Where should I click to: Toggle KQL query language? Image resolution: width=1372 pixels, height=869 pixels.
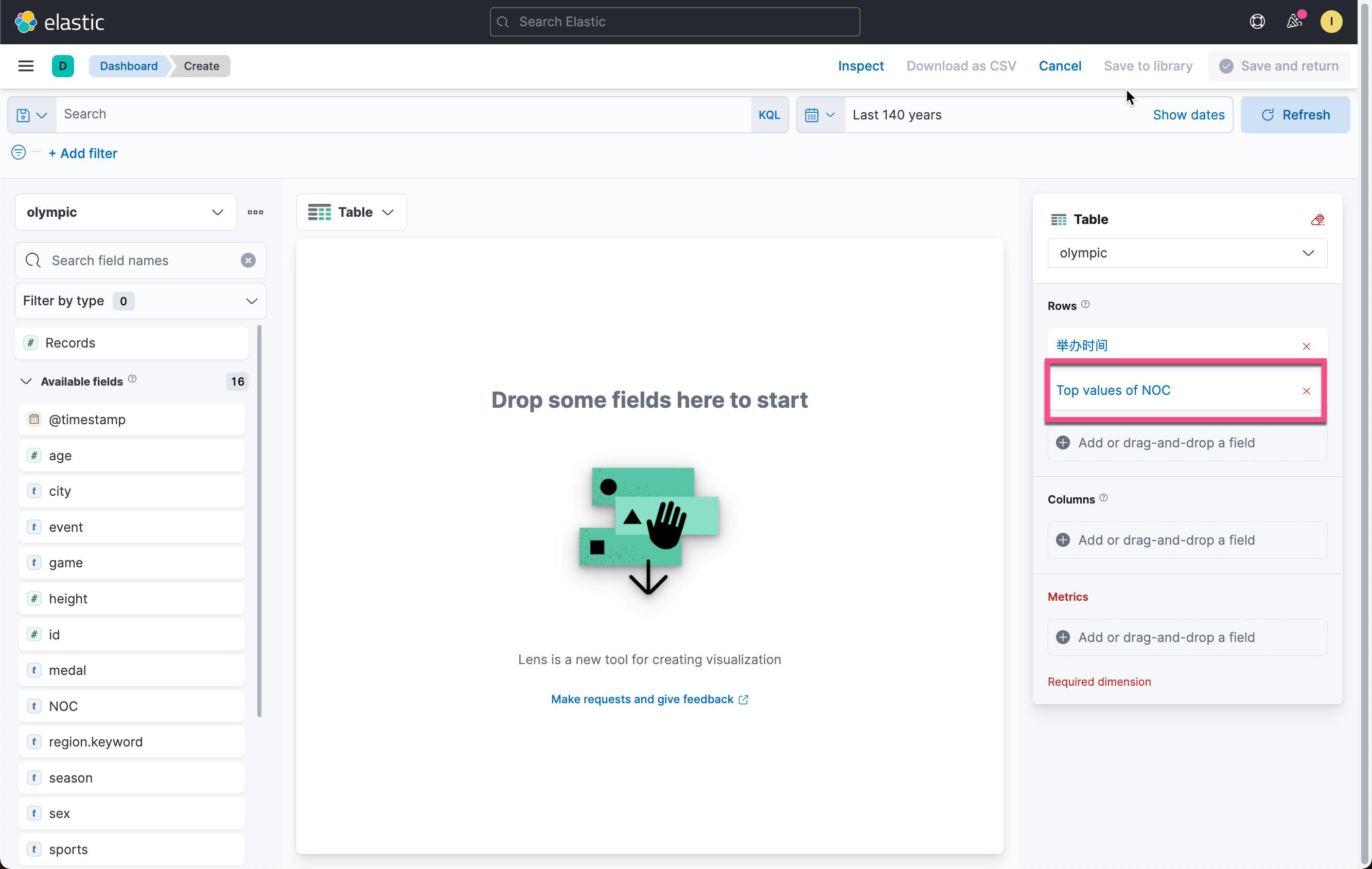(769, 115)
